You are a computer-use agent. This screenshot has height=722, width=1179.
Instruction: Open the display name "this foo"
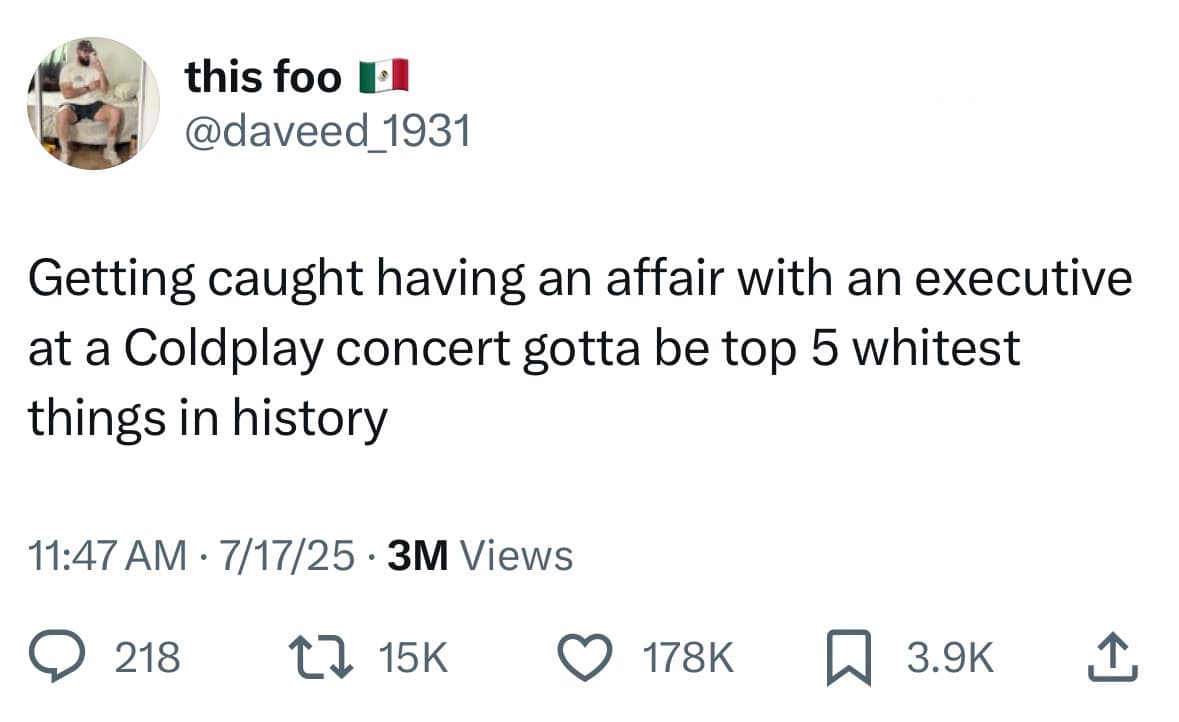(x=263, y=77)
